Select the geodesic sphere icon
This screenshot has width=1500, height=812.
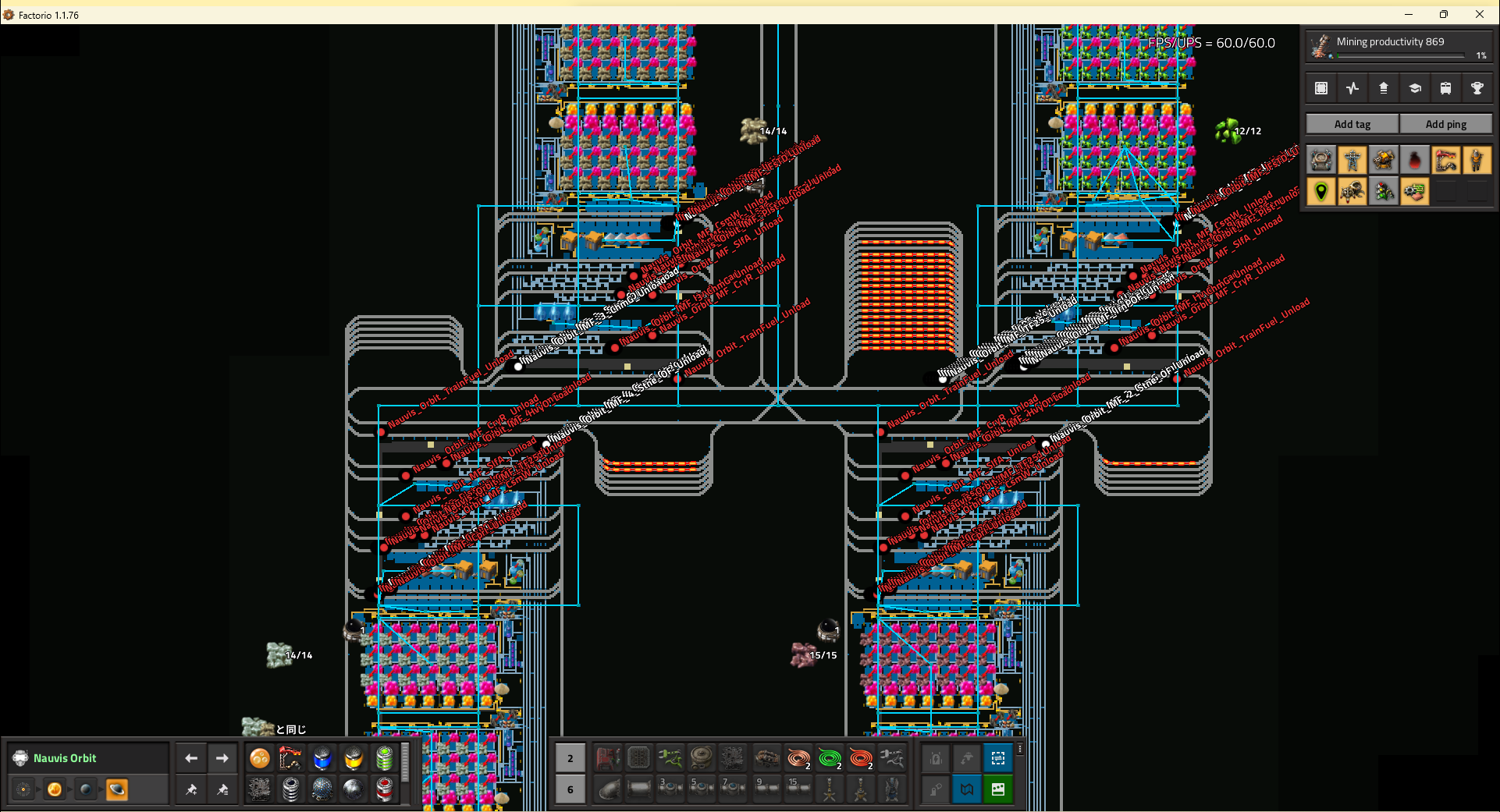point(322,789)
